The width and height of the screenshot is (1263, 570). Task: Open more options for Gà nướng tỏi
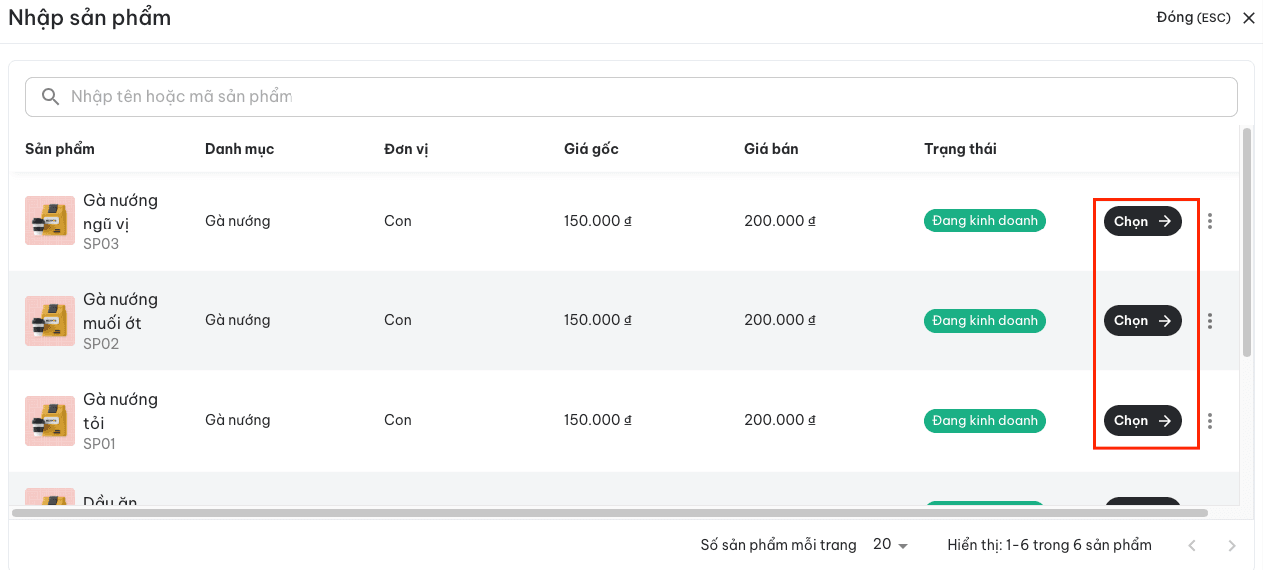coord(1210,421)
